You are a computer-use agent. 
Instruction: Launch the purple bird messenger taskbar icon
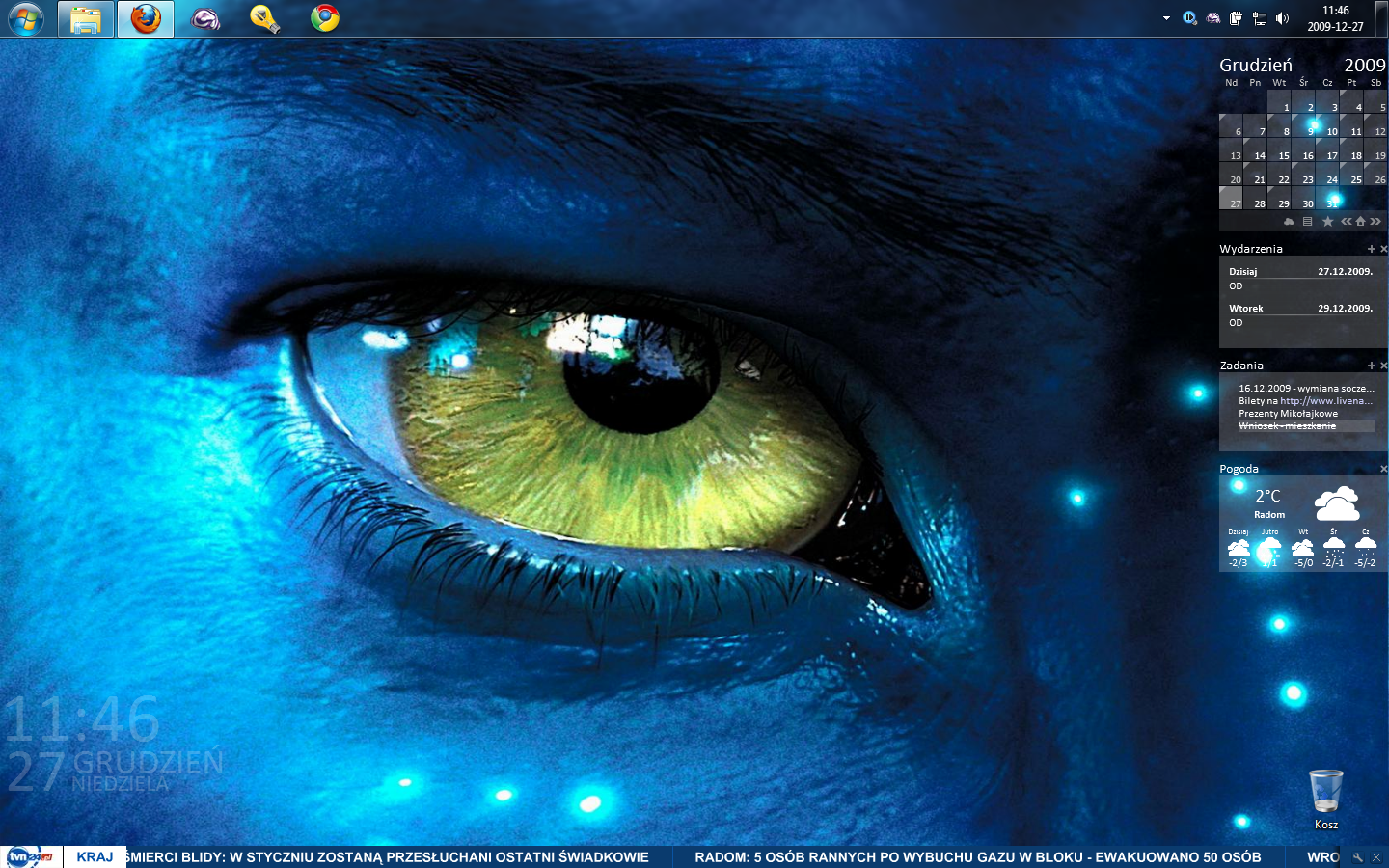tap(205, 18)
